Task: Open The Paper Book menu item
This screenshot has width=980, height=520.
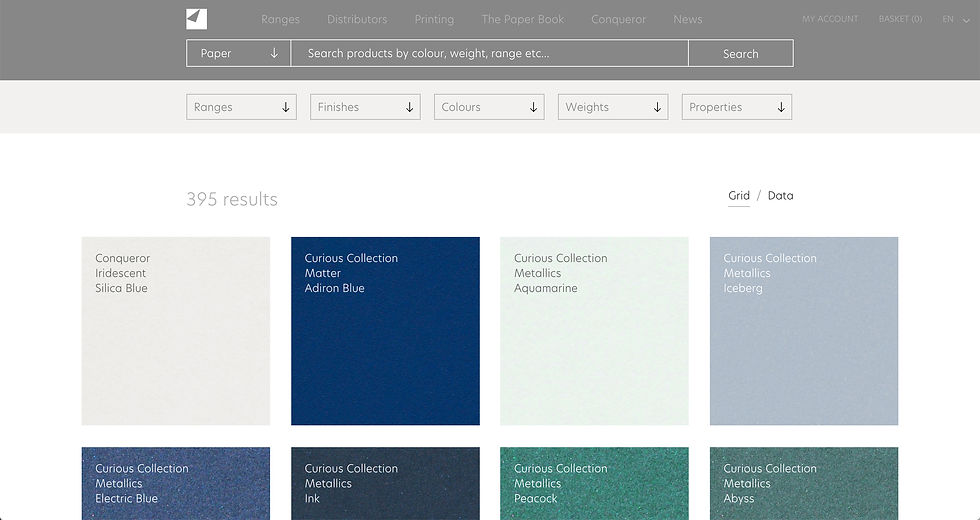Action: click(522, 19)
